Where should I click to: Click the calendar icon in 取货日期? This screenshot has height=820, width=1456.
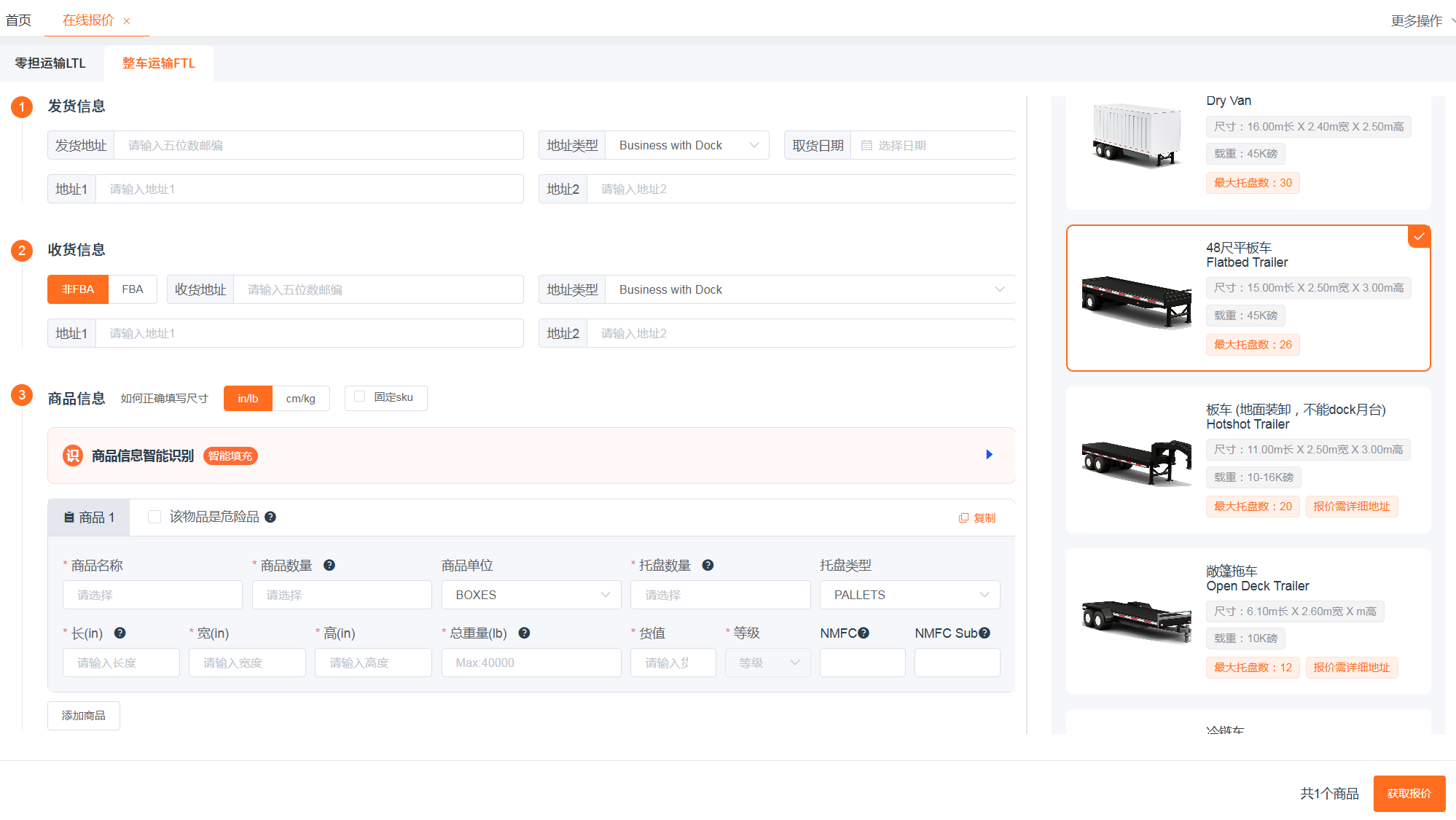pos(866,146)
